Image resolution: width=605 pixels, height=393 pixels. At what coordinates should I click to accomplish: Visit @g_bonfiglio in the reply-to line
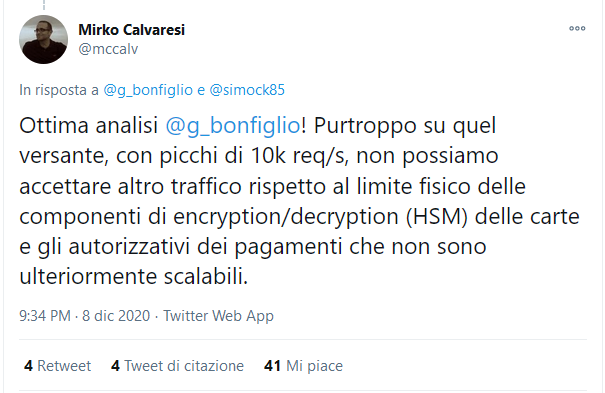point(148,90)
